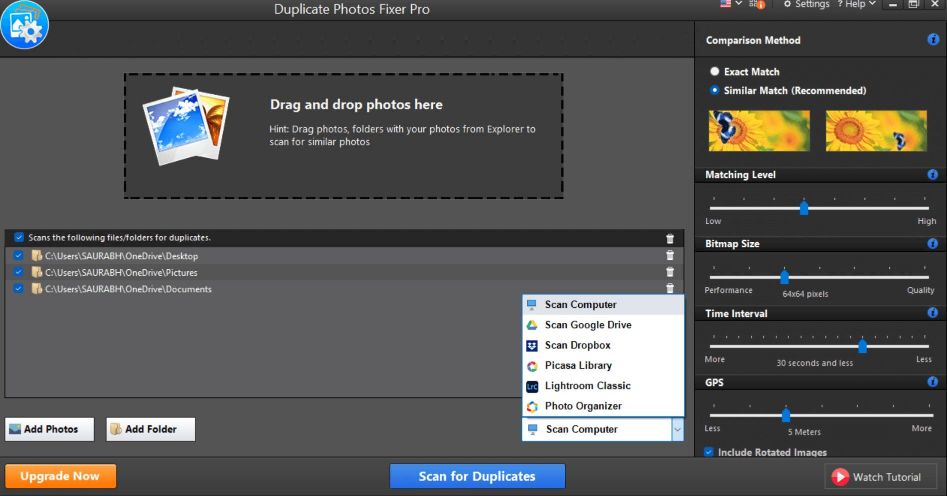Collapse the Scan Computer dropdown arrow
Viewport: 947px width, 496px height.
(676, 429)
